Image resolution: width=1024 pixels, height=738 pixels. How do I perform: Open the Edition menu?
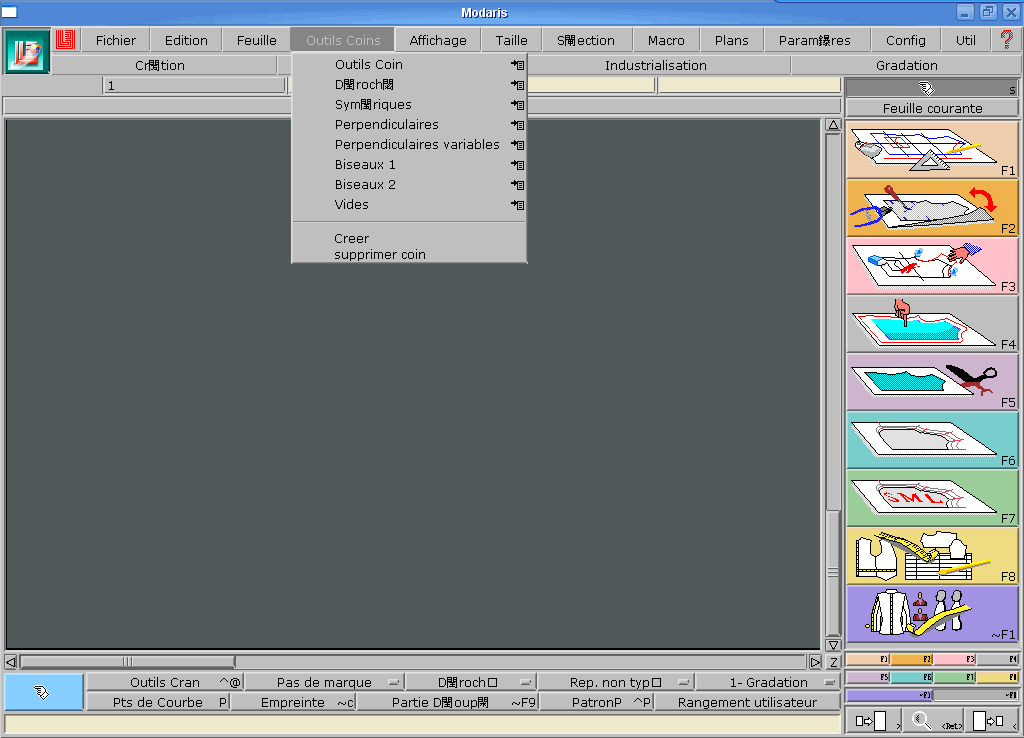[186, 40]
